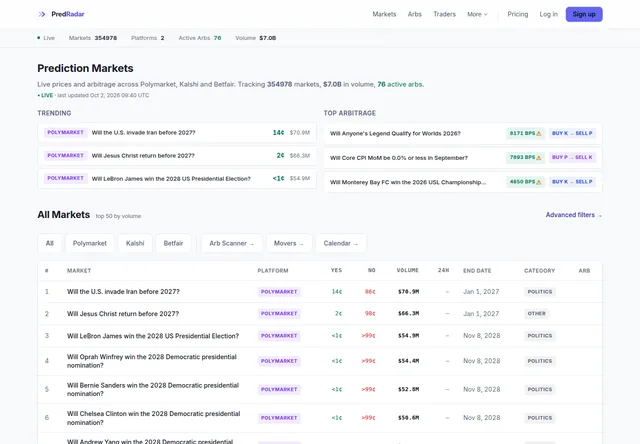Screen dimensions: 640x444
Task: Click 98¢ no price in Jesus Christ row
Action: pos(370,314)
